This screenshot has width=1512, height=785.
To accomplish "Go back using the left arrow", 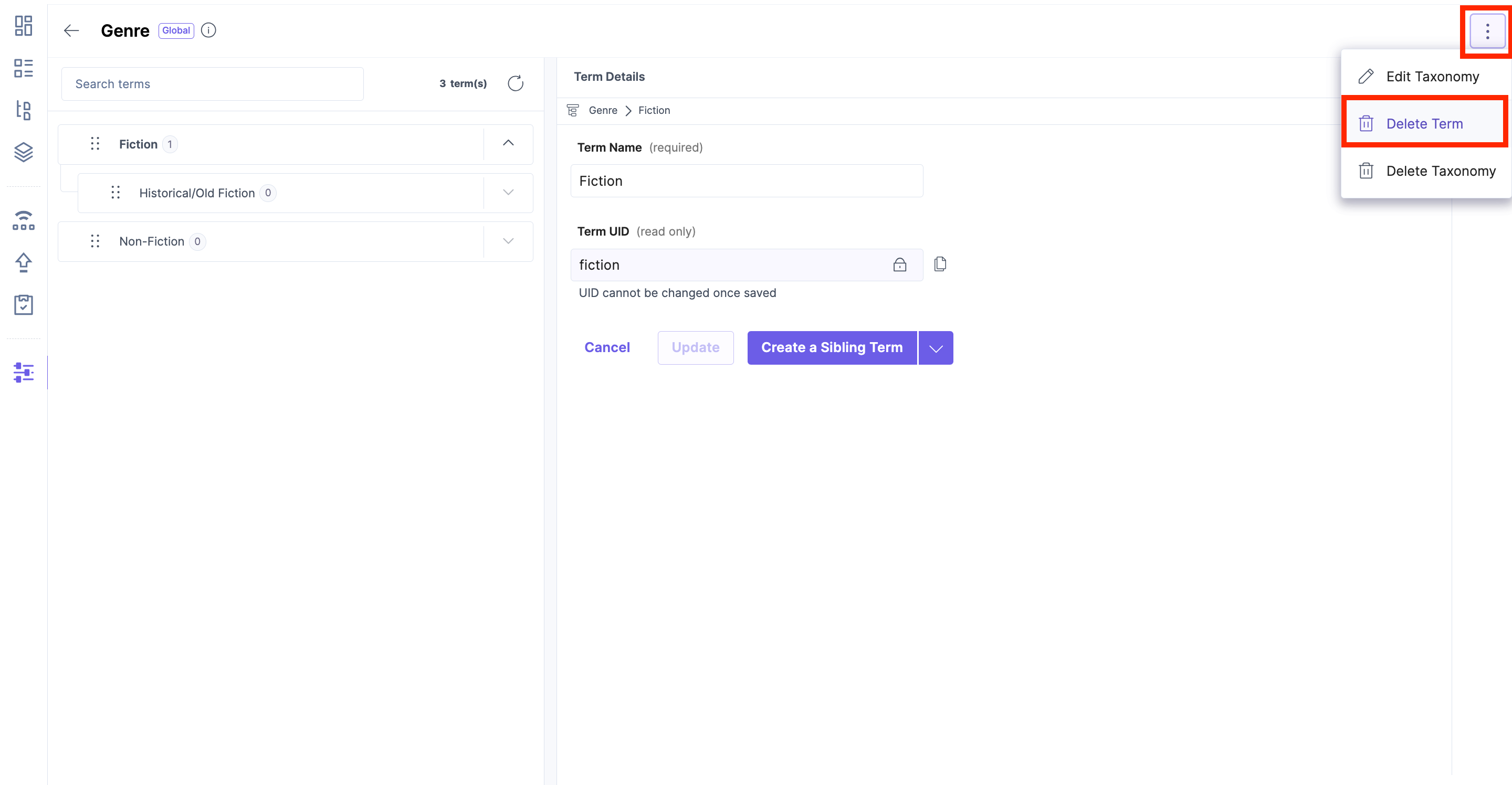I will point(71,30).
